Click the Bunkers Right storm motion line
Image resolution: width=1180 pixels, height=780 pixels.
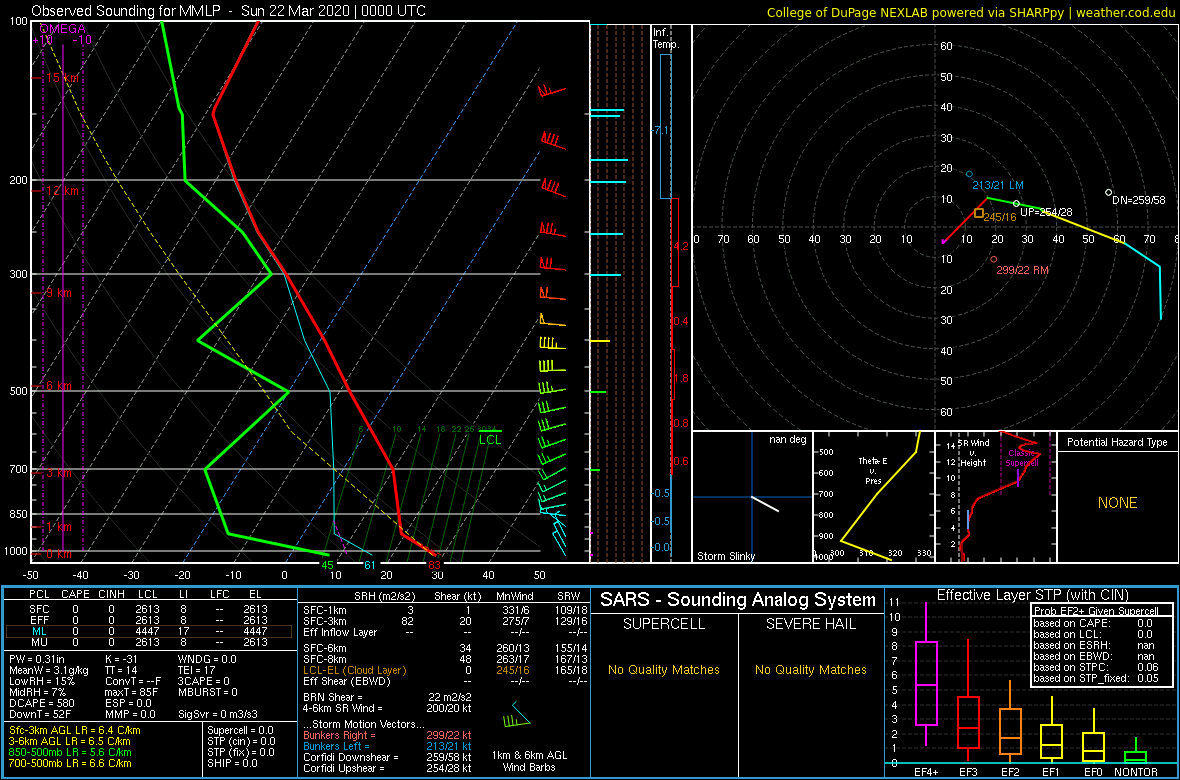(387, 735)
